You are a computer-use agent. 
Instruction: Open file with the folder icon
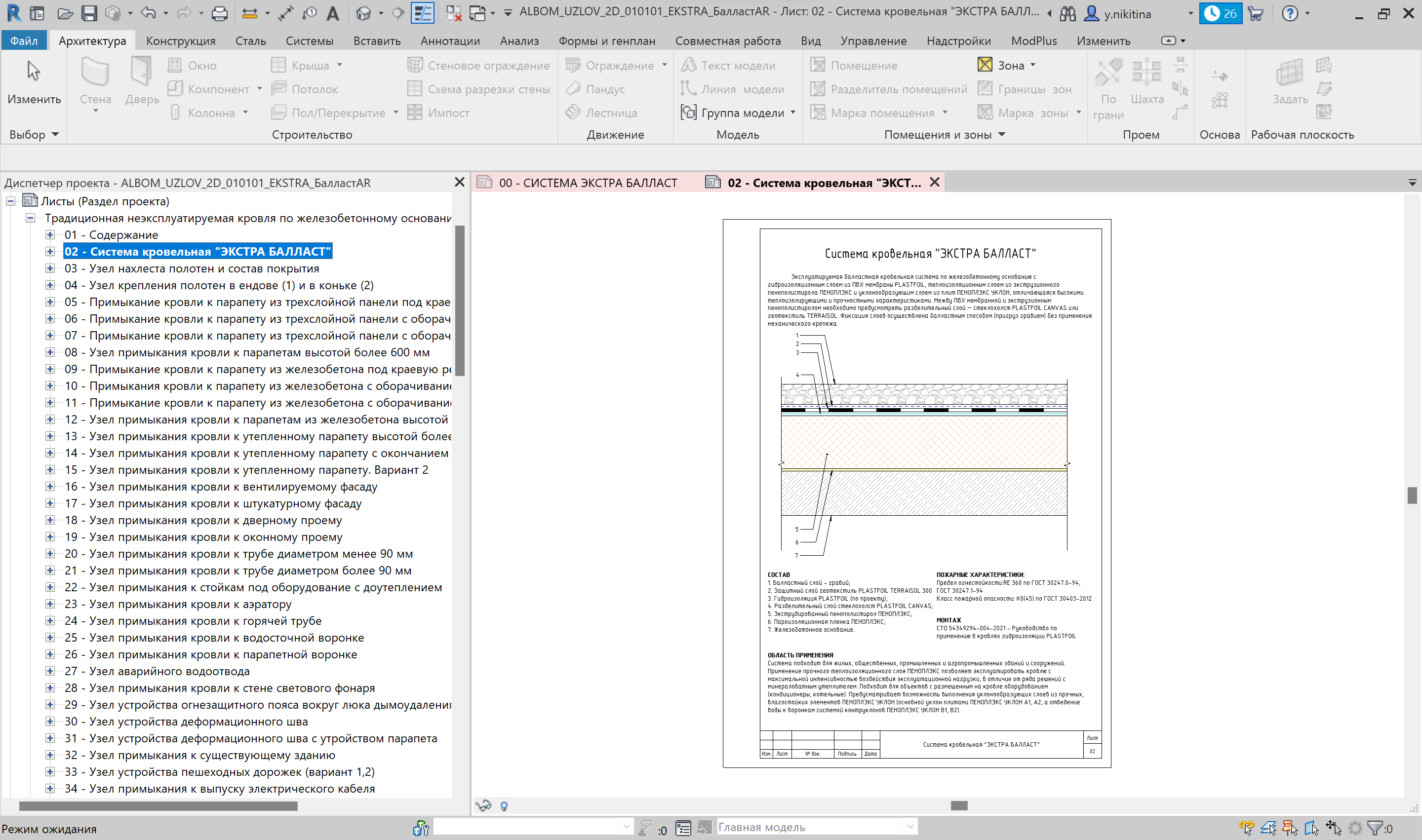tap(65, 13)
